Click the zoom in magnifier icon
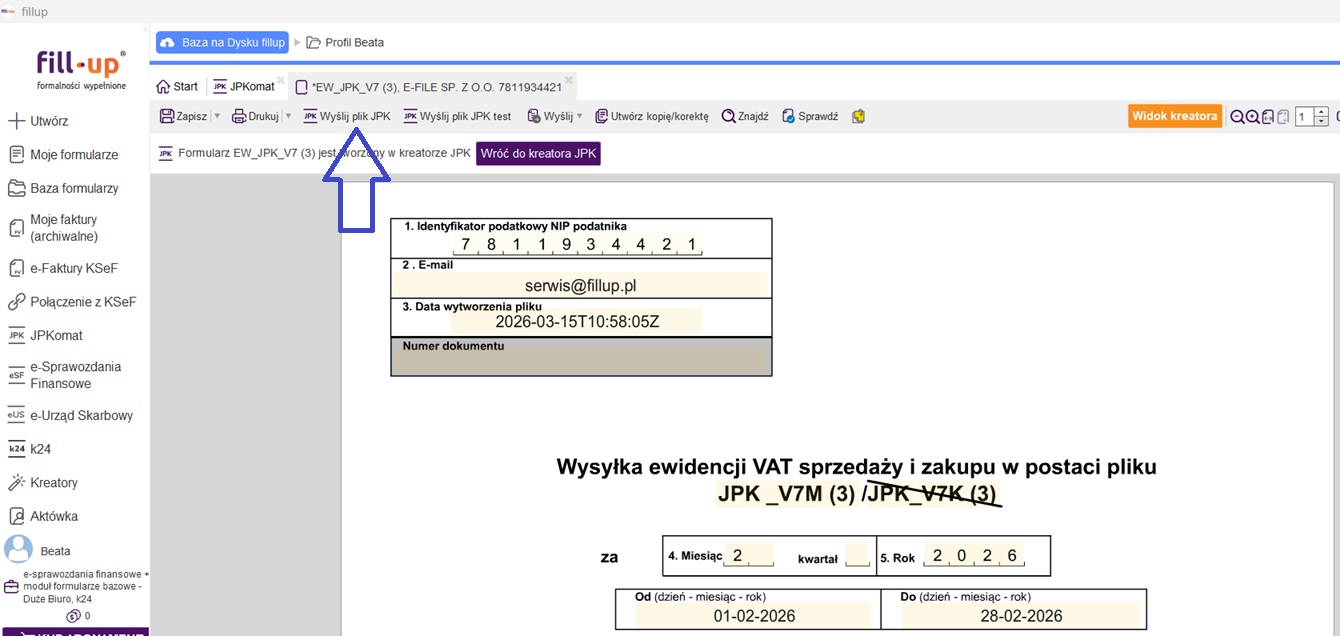The height and width of the screenshot is (641, 1340). (1252, 117)
